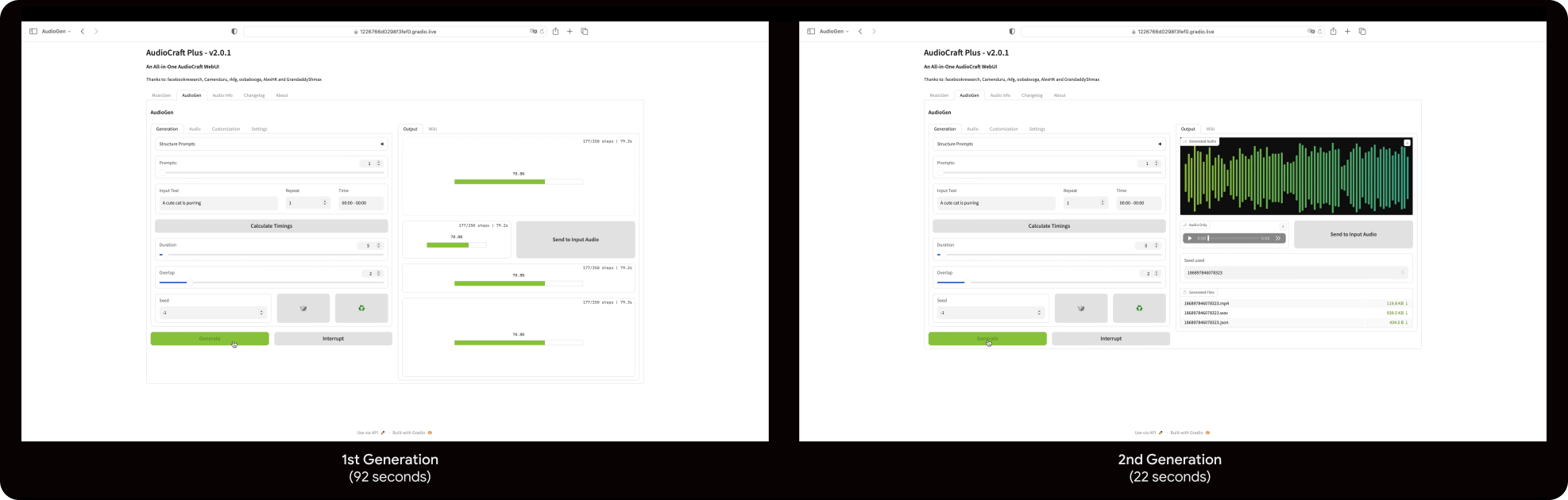Click the Duration number stepper in the 1st Generation window

pos(378,245)
